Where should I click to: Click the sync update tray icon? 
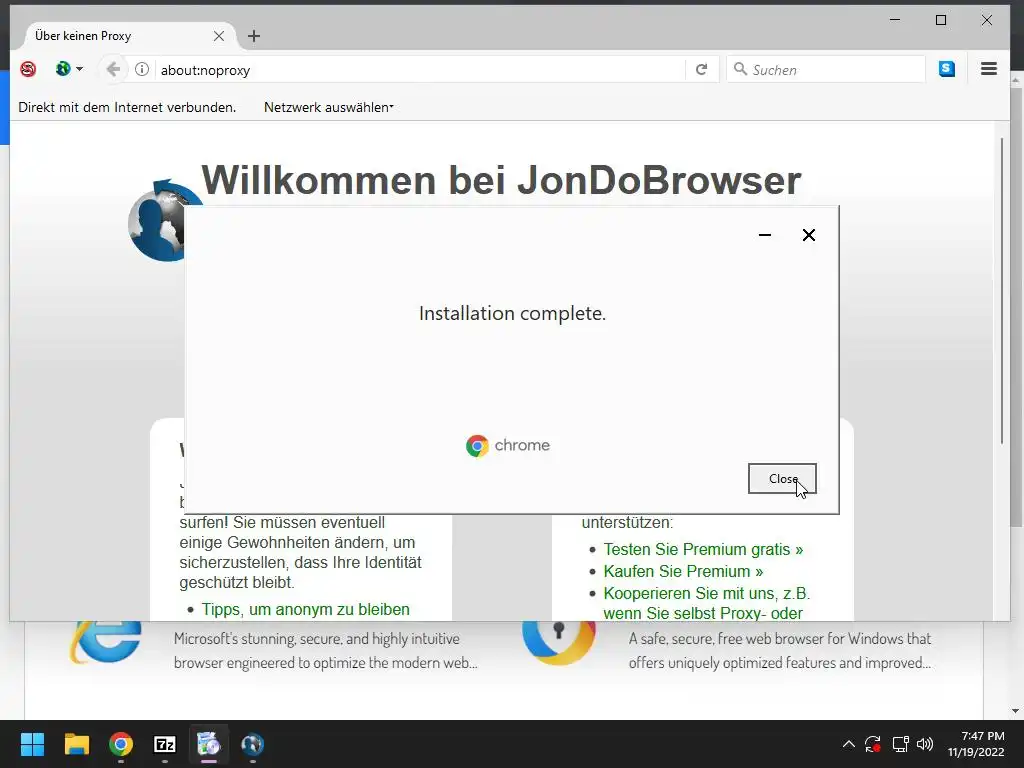point(873,744)
